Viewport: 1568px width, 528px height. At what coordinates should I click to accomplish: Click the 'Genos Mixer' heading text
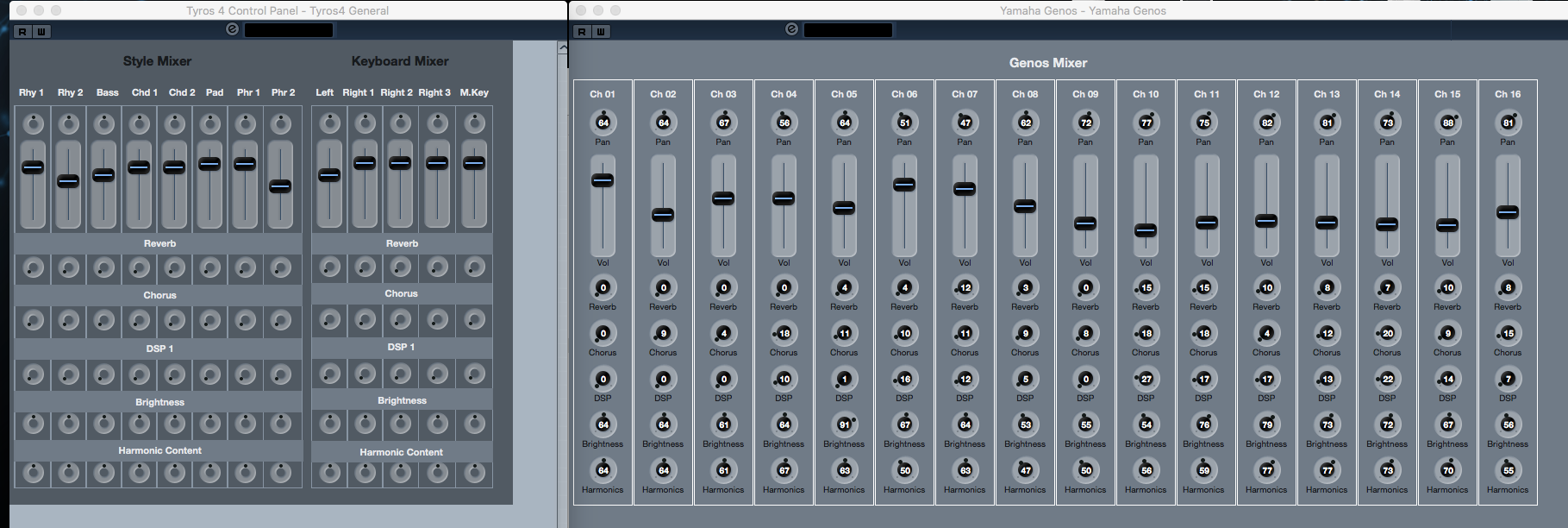click(1047, 63)
